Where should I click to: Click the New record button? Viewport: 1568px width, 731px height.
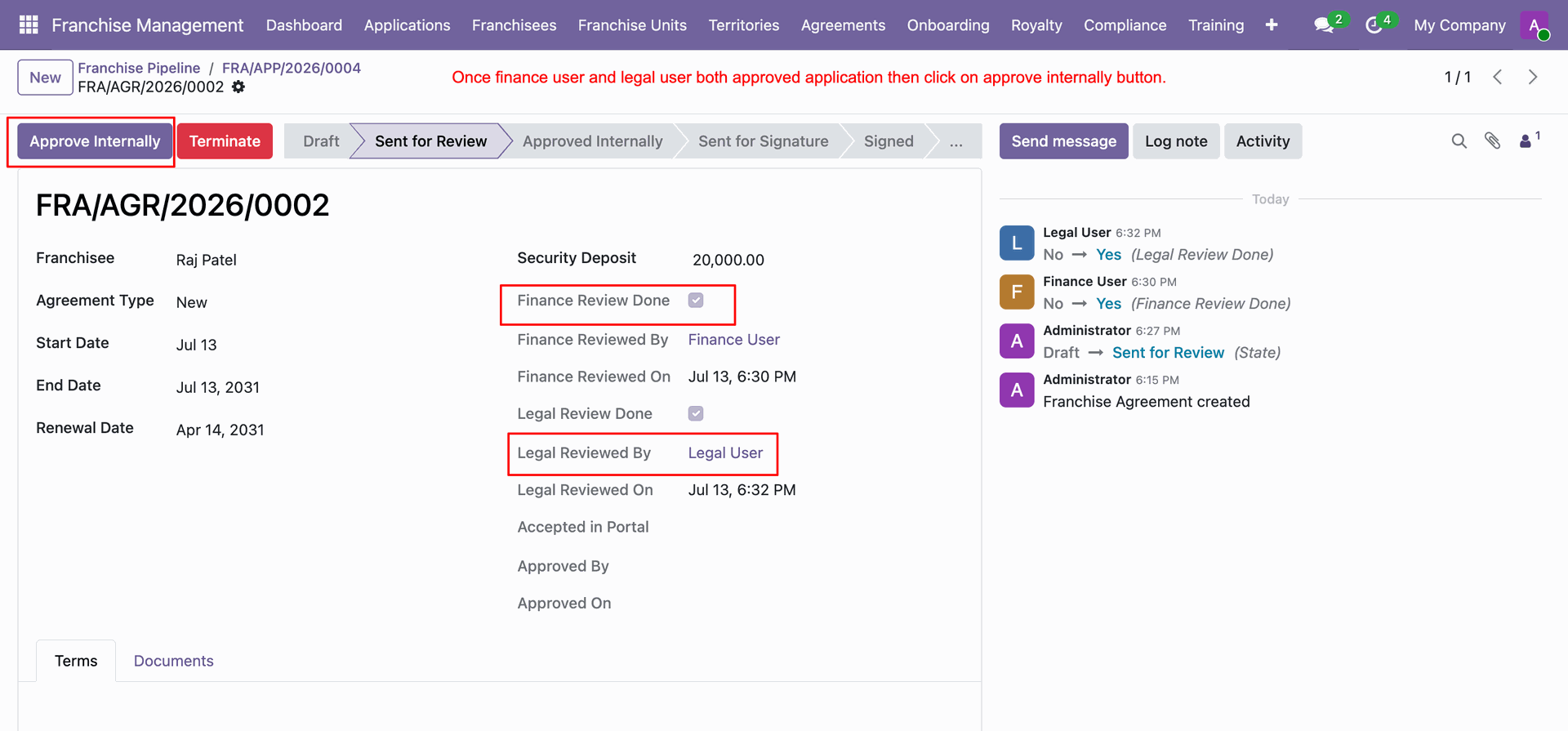pos(45,78)
